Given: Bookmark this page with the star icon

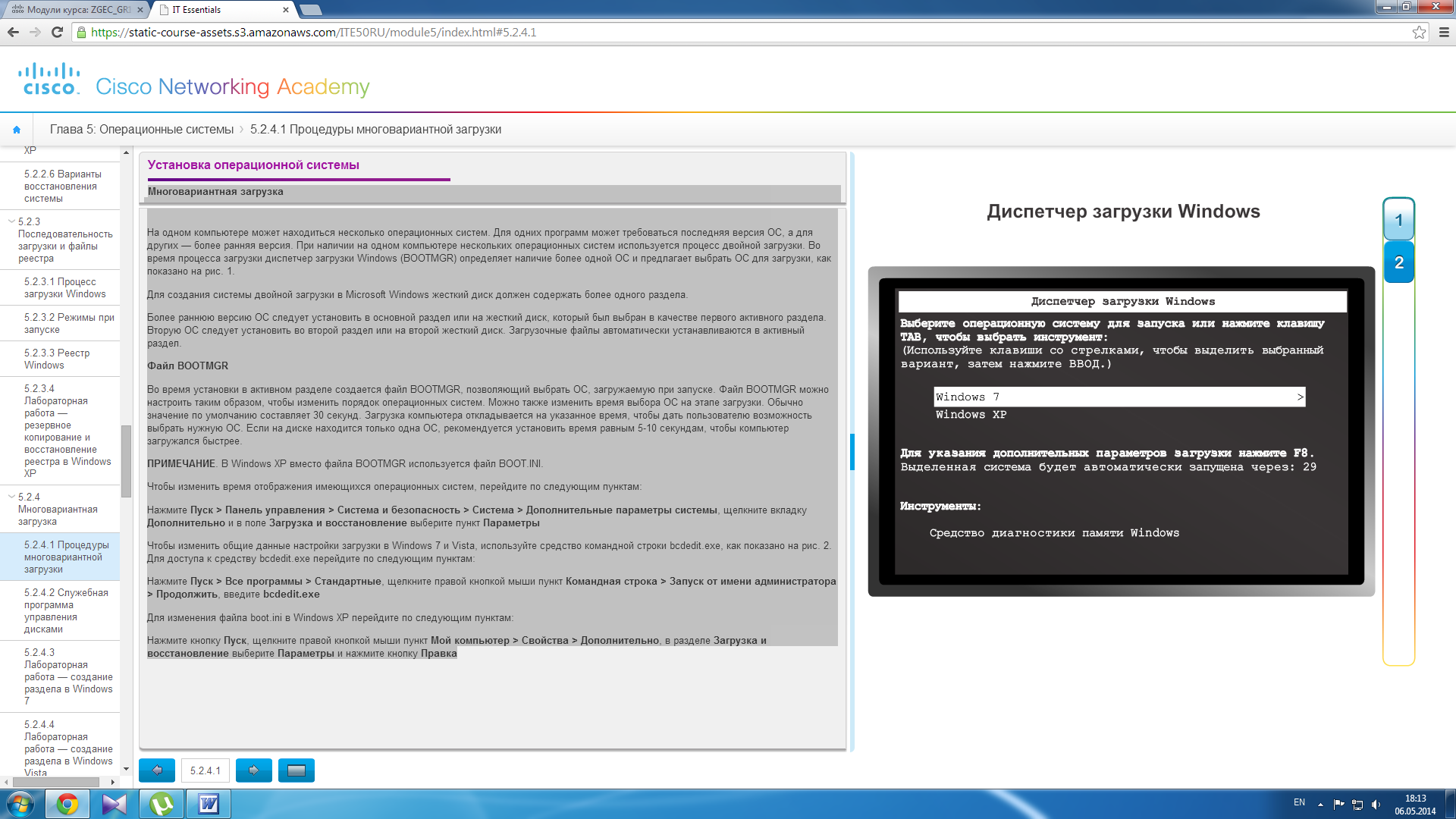Looking at the screenshot, I should [1419, 32].
